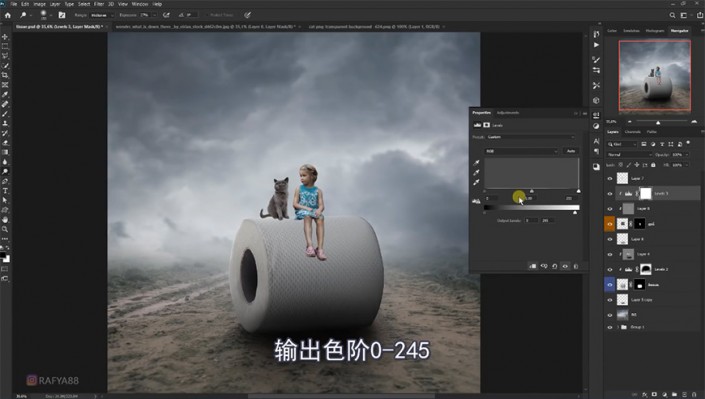Image resolution: width=705 pixels, height=399 pixels.
Task: Switch to the Channels tab
Action: (x=633, y=132)
